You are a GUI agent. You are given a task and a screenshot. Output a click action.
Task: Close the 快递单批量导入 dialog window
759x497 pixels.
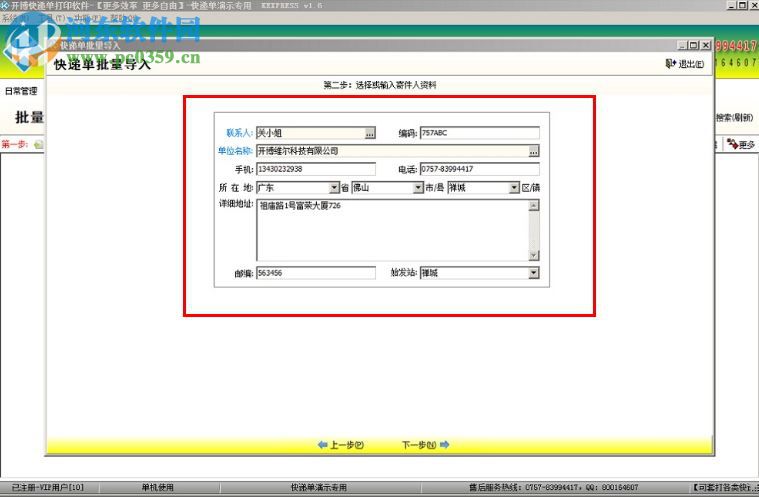pyautogui.click(x=706, y=45)
